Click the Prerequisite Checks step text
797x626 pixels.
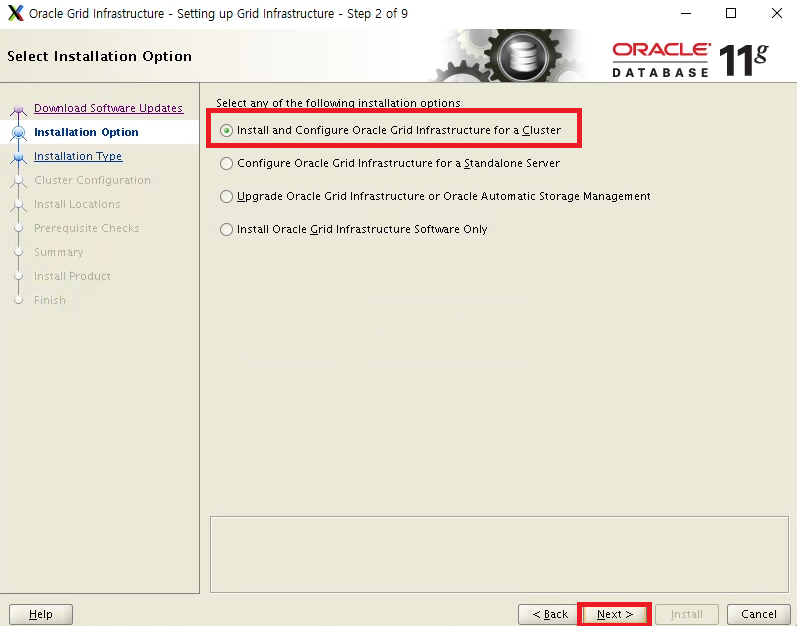[x=86, y=228]
